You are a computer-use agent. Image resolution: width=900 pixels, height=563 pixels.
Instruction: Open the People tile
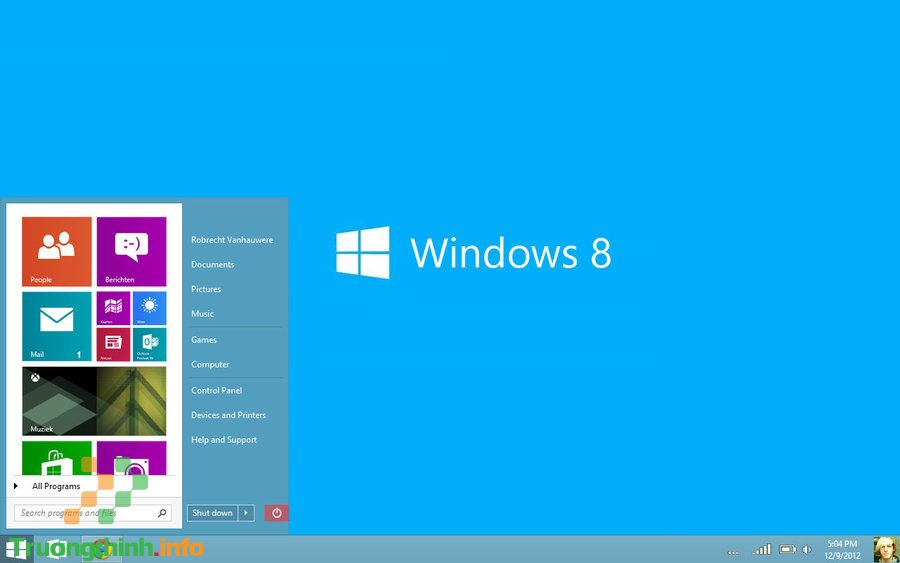[56, 251]
